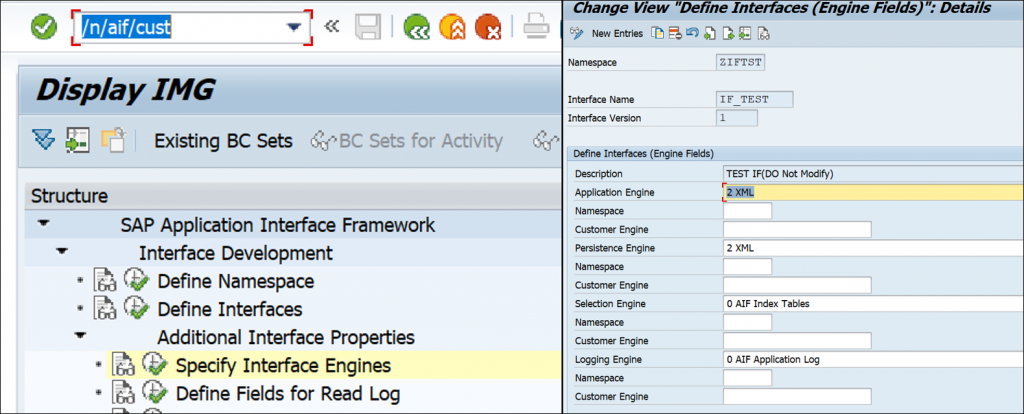Click the red Cancel icon
Screen dimensions: 1024x414
[488, 27]
